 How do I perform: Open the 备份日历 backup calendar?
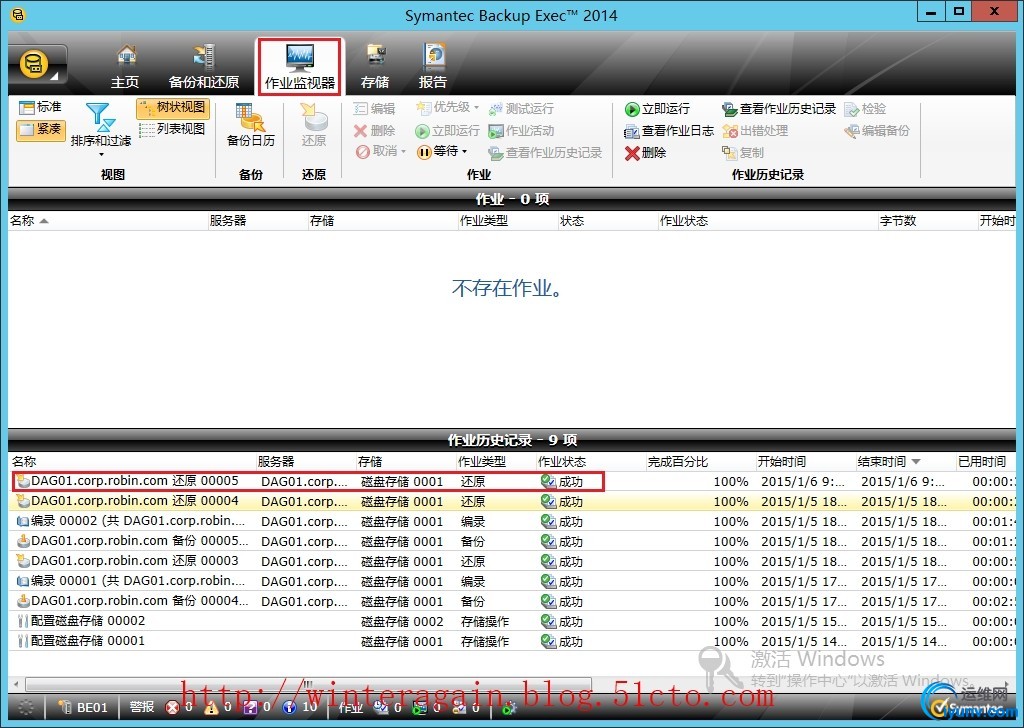(250, 125)
